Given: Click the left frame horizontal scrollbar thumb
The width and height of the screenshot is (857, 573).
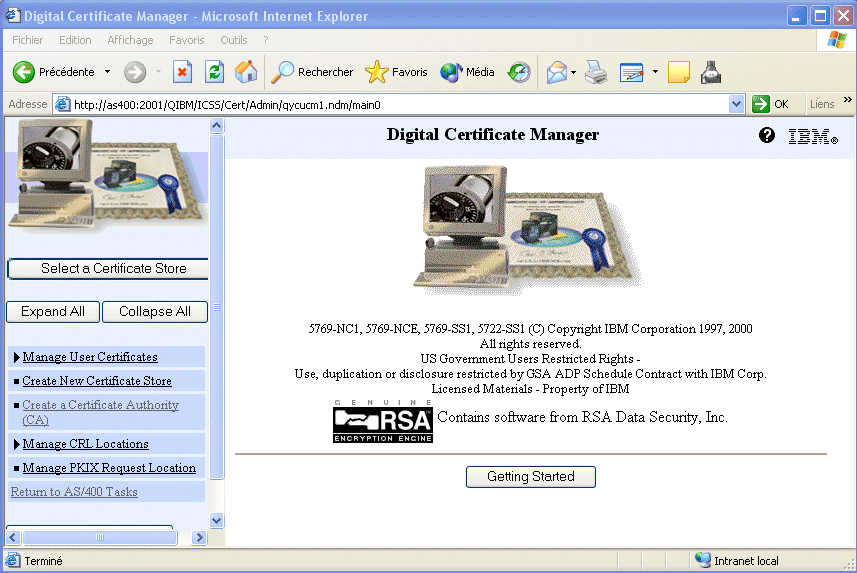Looking at the screenshot, I should coord(99,537).
